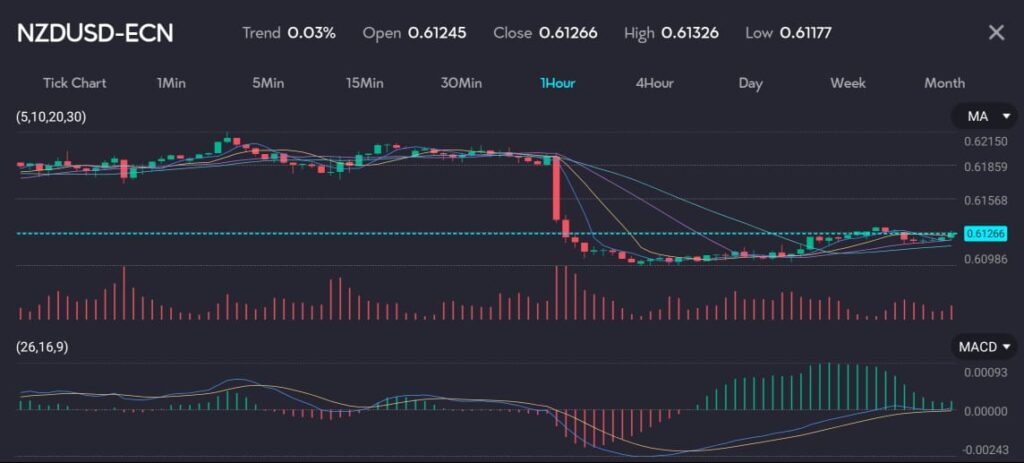Select the 1Min timeframe tab

pyautogui.click(x=171, y=83)
